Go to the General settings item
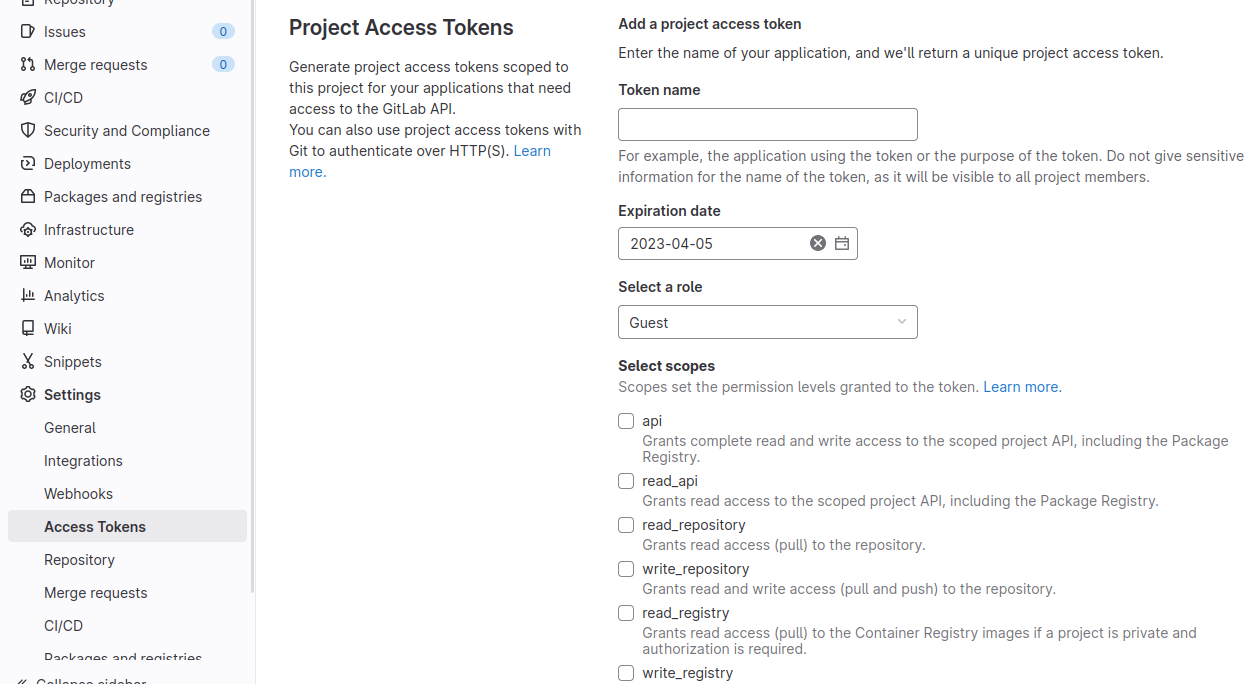This screenshot has width=1260, height=684. click(70, 428)
